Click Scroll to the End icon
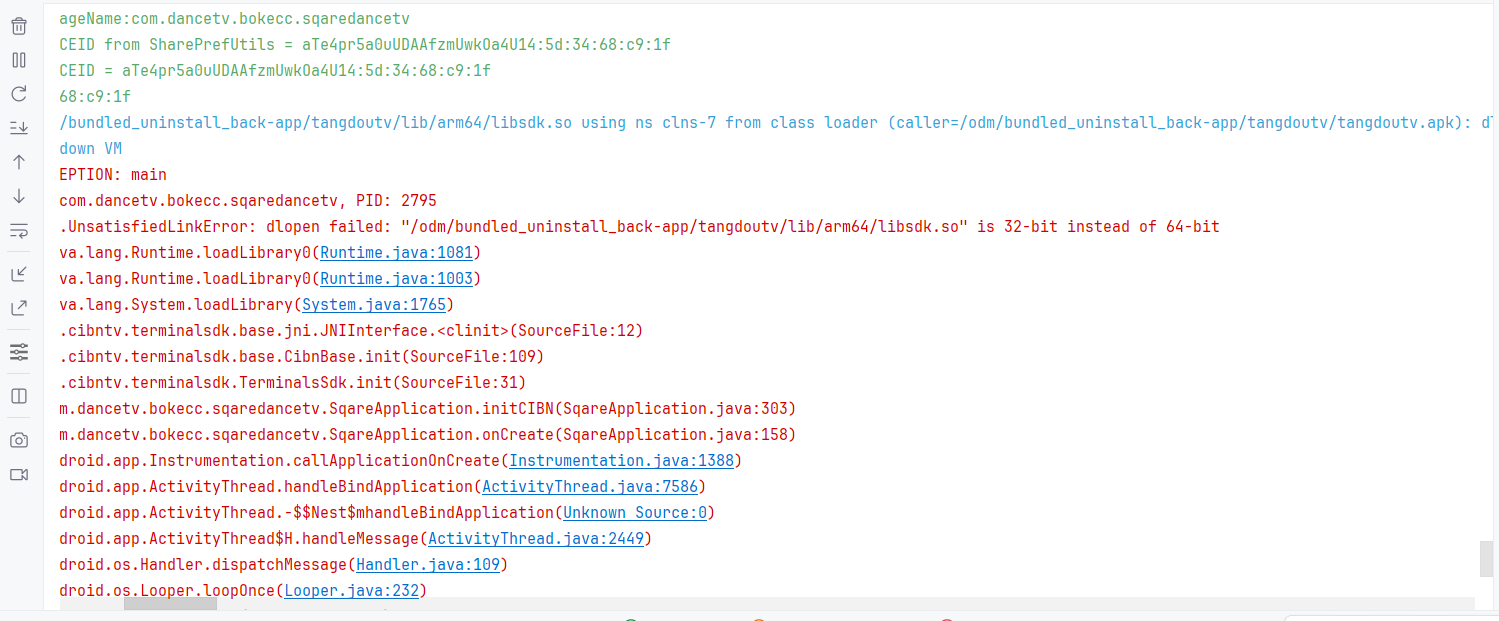 point(18,128)
